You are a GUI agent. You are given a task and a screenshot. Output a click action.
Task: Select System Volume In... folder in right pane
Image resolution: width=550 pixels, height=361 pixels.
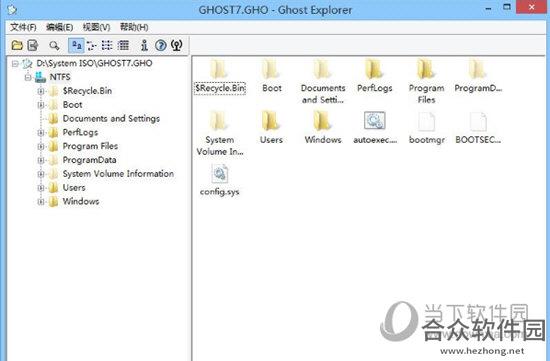219,121
